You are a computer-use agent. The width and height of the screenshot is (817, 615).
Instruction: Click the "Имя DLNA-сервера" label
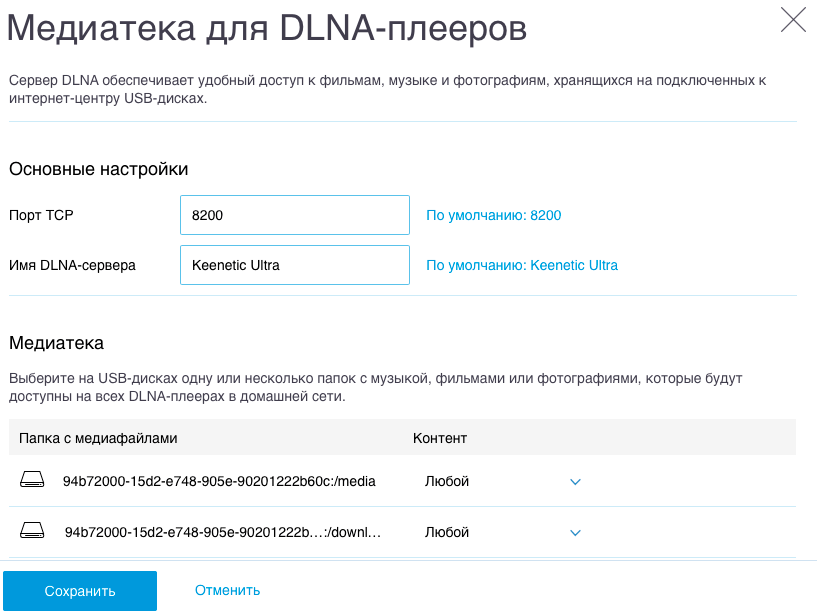(x=72, y=265)
